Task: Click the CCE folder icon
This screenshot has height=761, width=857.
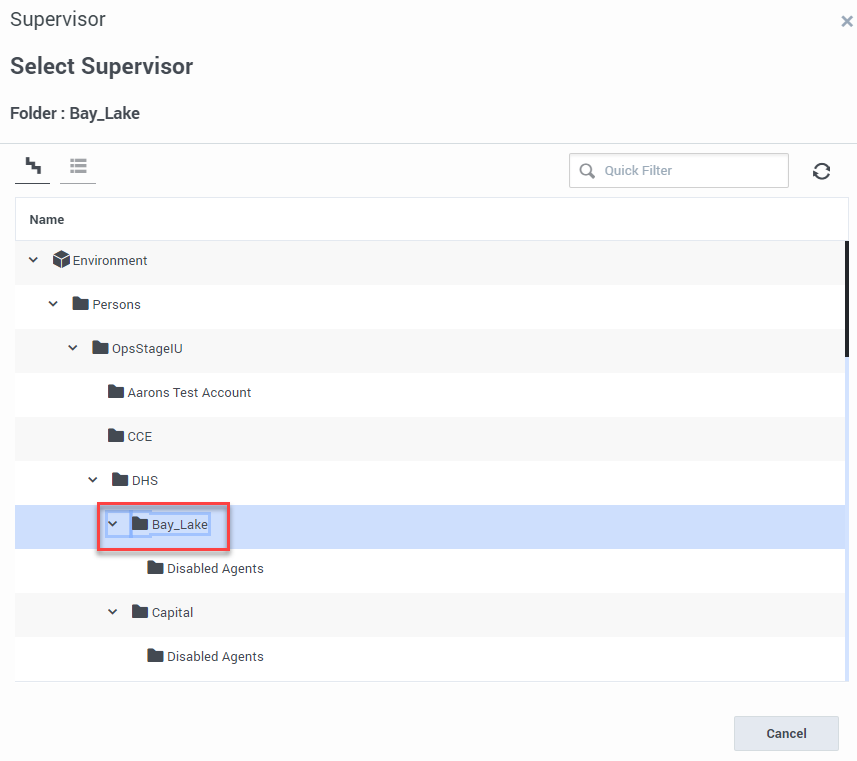Action: [116, 436]
